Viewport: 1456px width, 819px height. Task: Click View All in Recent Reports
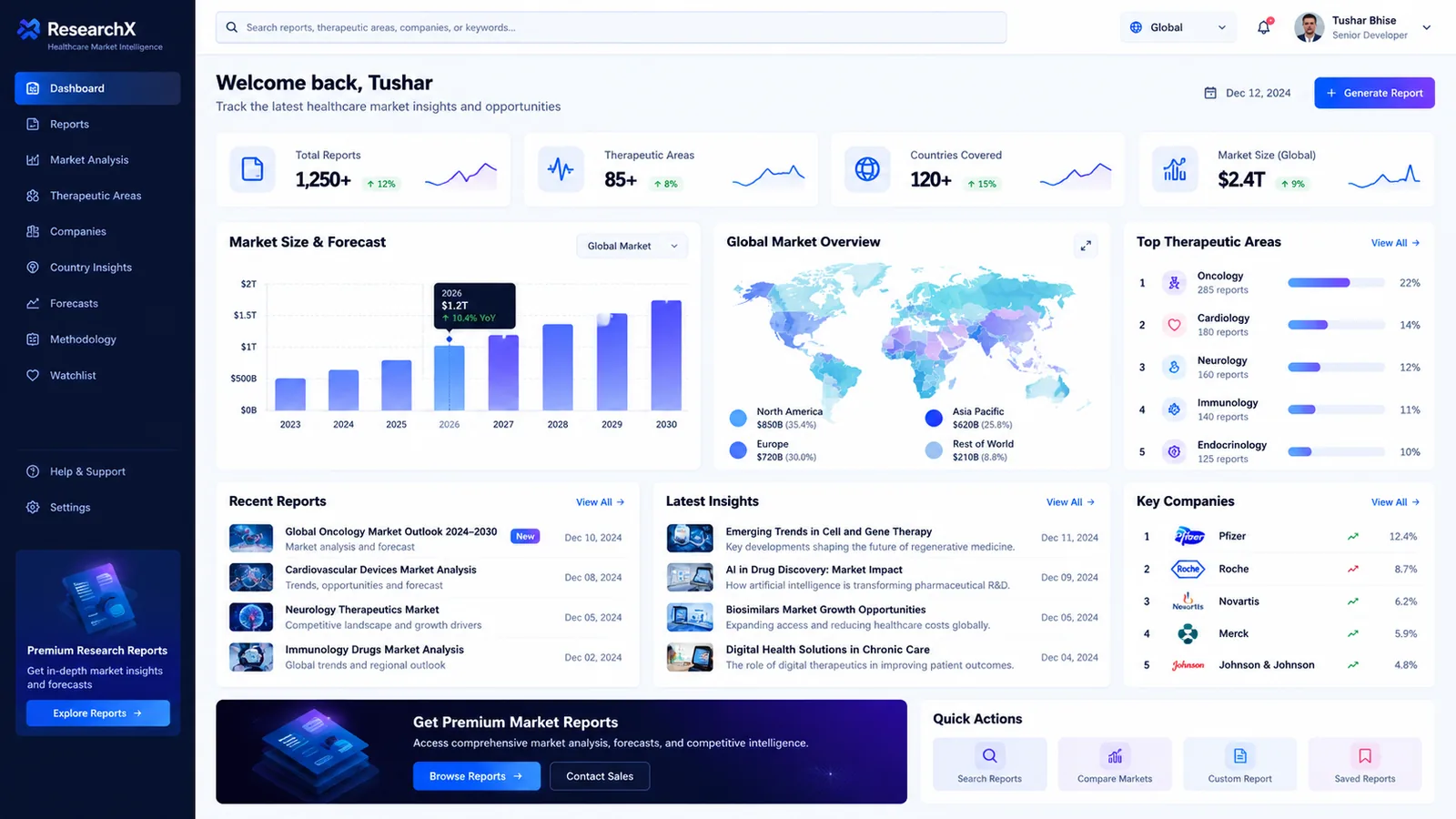[600, 502]
